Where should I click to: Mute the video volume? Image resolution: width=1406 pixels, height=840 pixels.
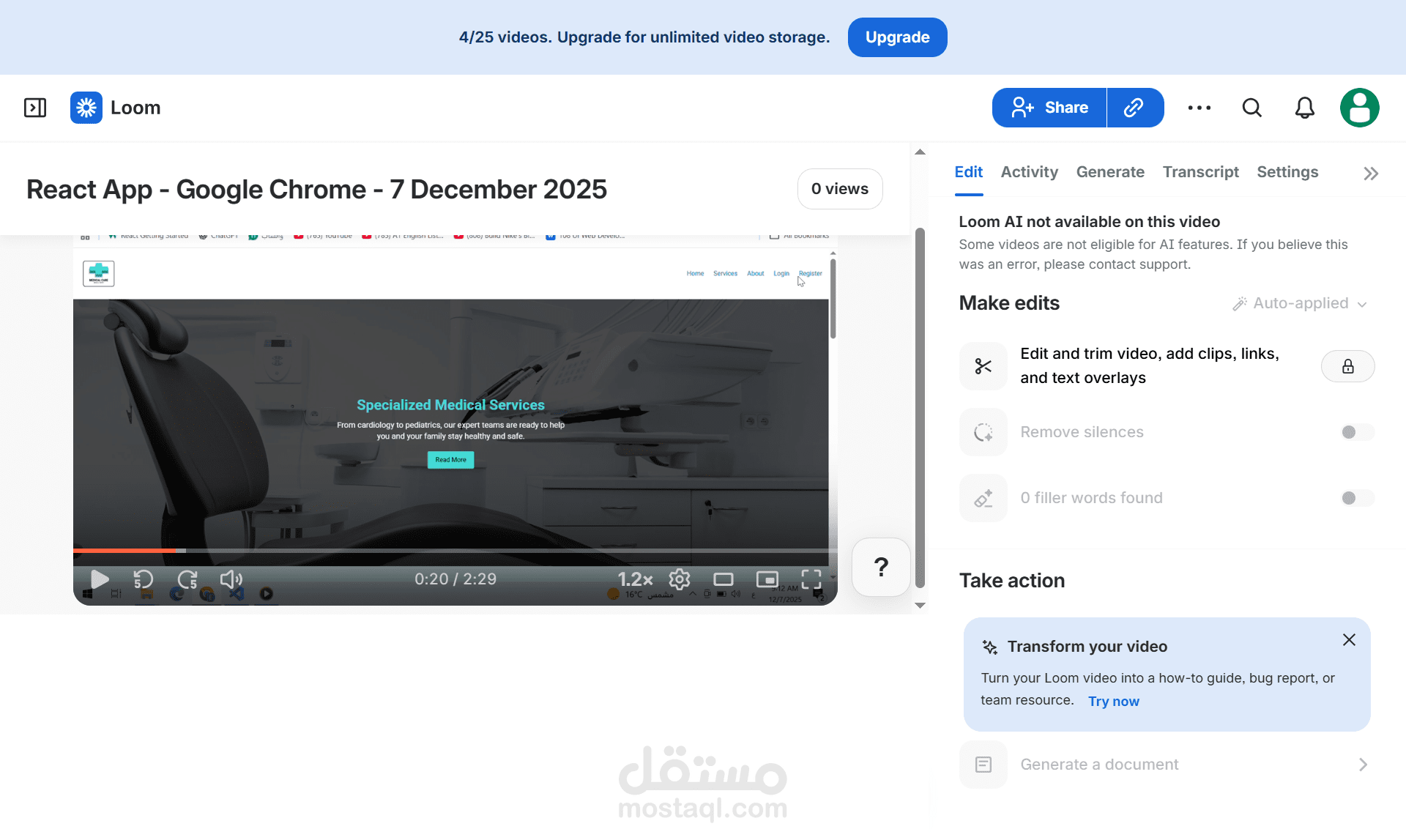pos(231,579)
